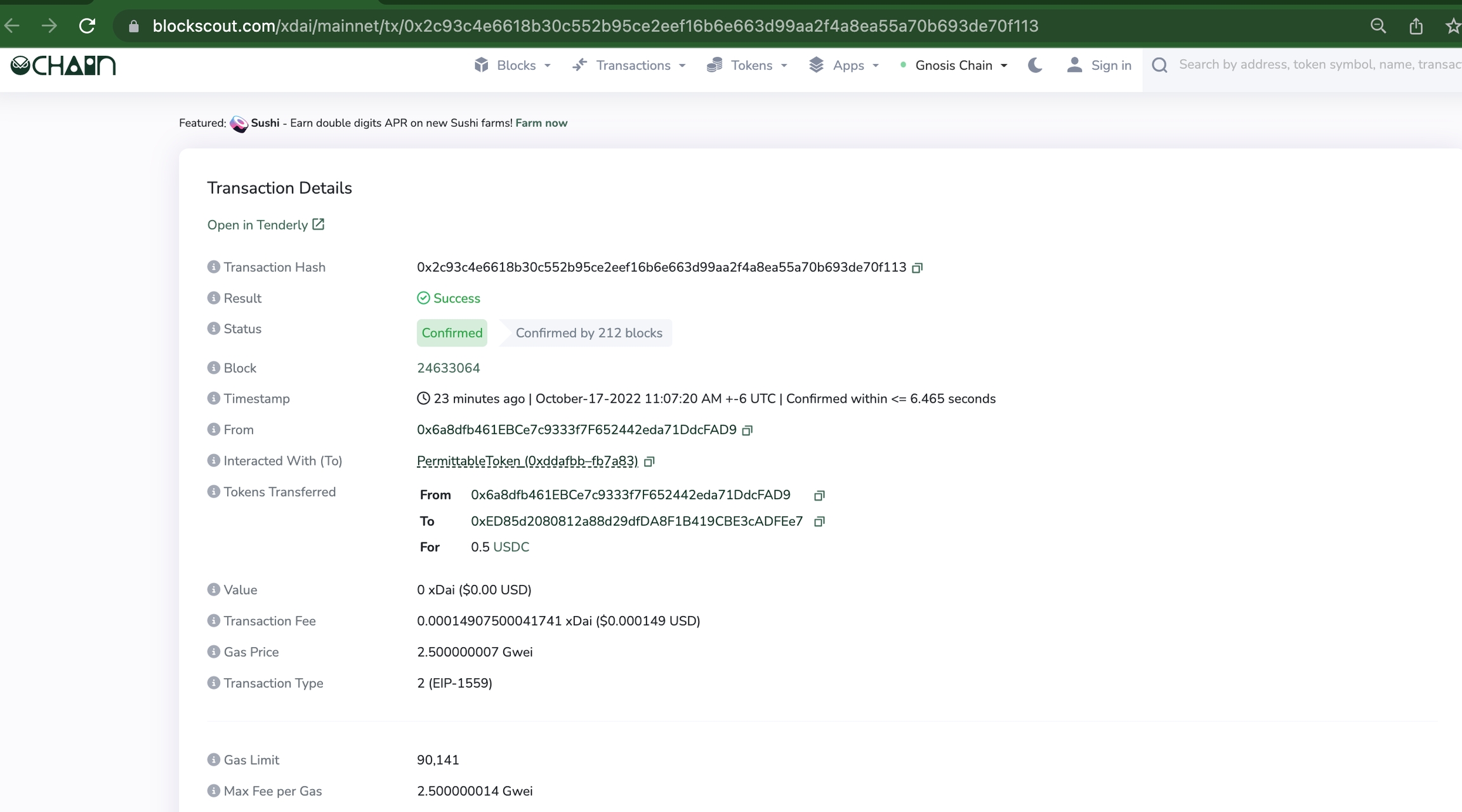Copy the PermittableToken contract address
The image size is (1462, 812).
(x=649, y=461)
